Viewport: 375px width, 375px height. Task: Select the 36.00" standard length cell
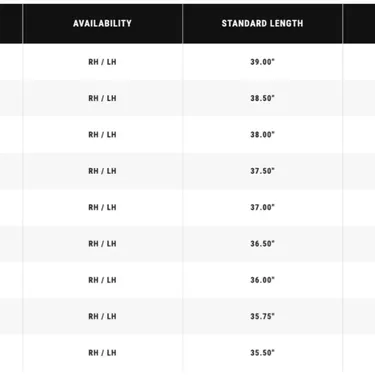262,280
